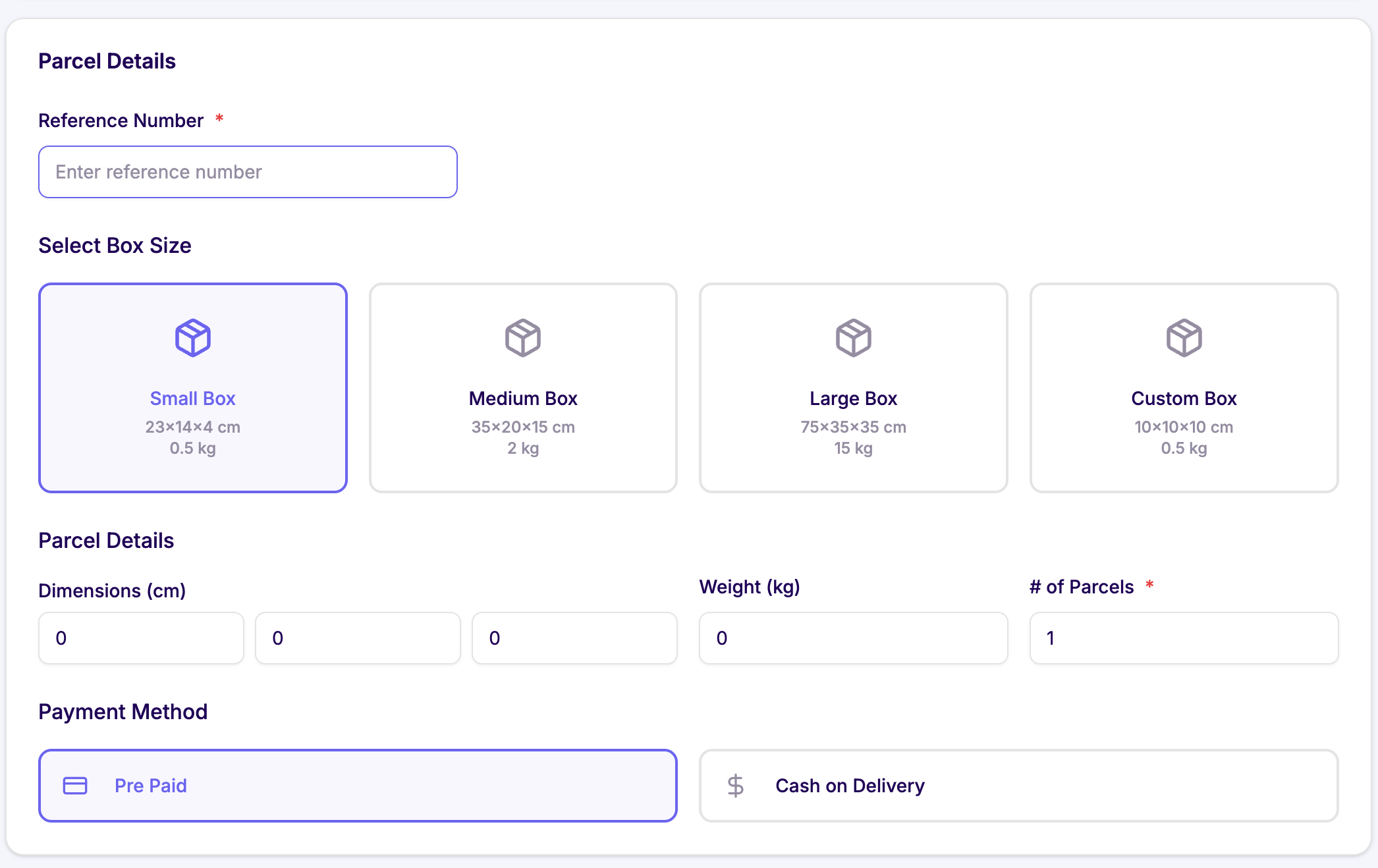Click the Small Box label text
The height and width of the screenshot is (868, 1378).
coord(192,398)
